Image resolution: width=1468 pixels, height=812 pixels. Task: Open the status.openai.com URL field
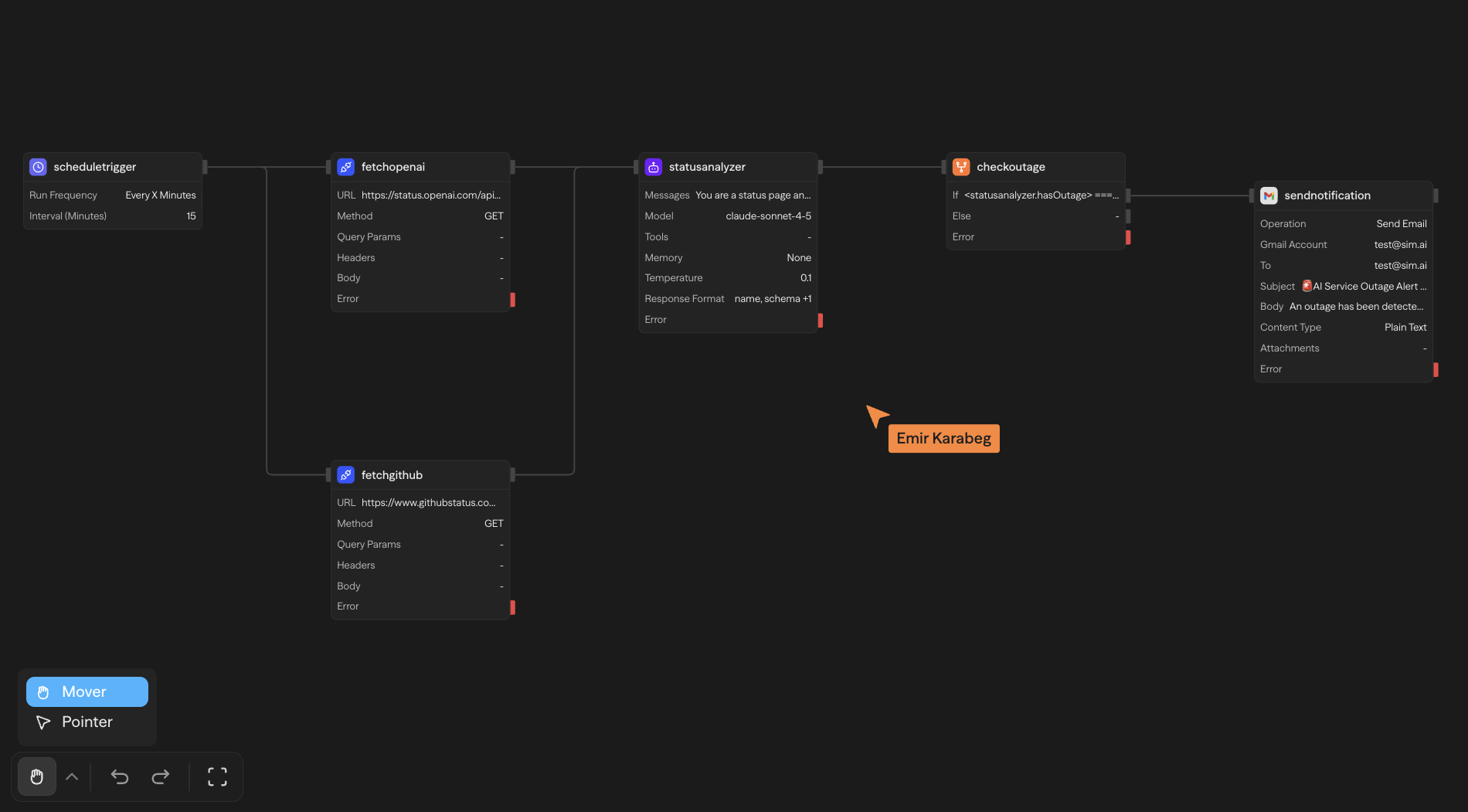[430, 195]
